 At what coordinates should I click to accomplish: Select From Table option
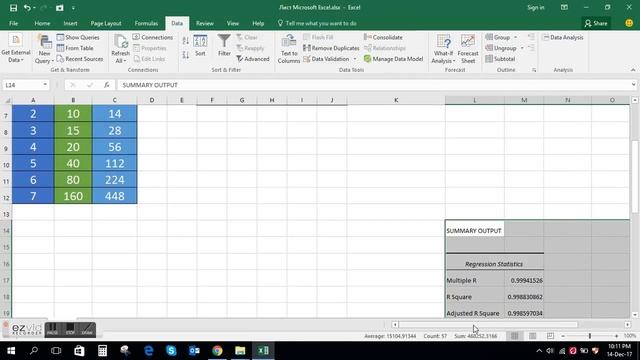(x=75, y=48)
